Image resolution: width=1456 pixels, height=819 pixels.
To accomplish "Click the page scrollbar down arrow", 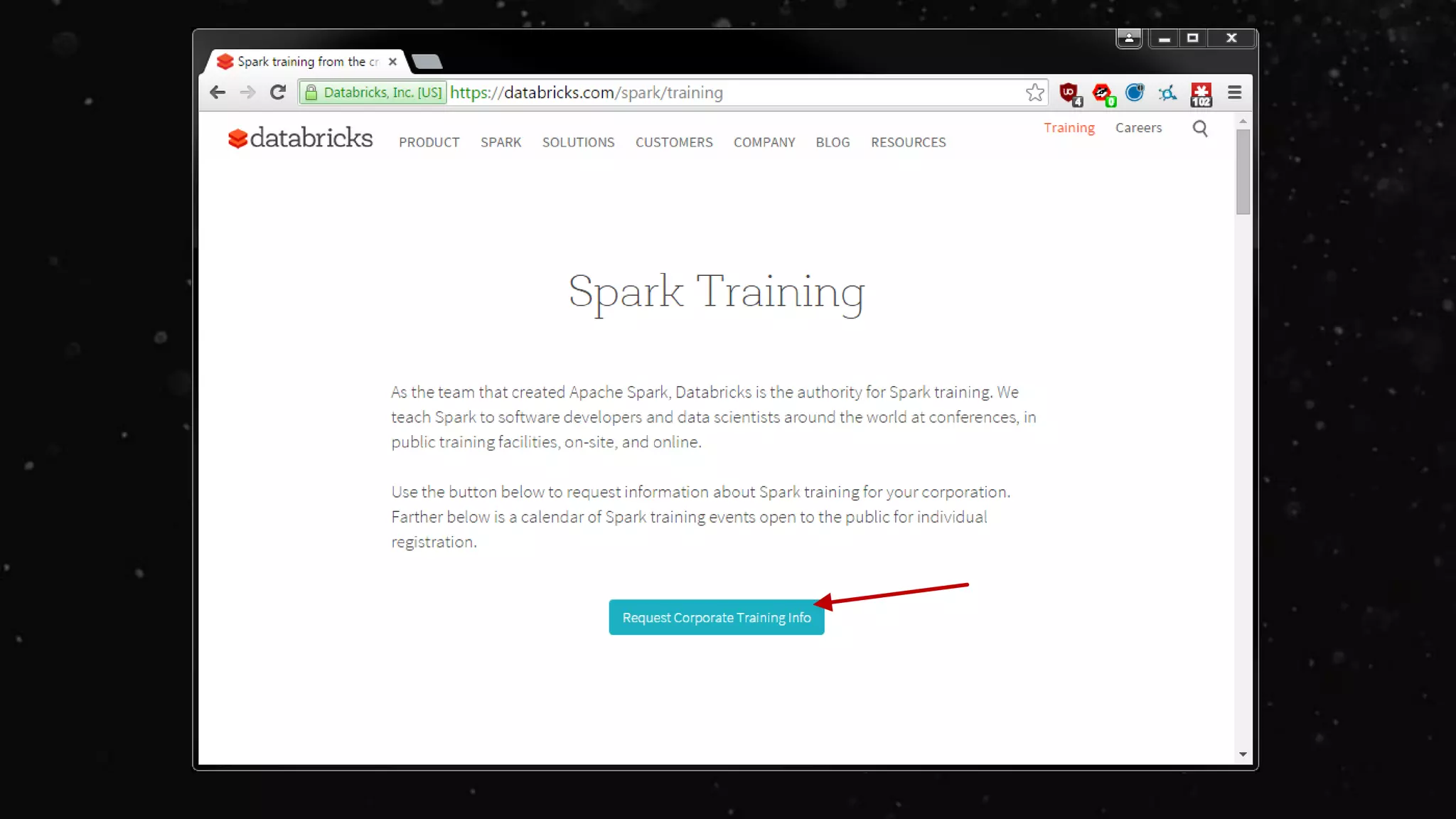I will point(1243,754).
